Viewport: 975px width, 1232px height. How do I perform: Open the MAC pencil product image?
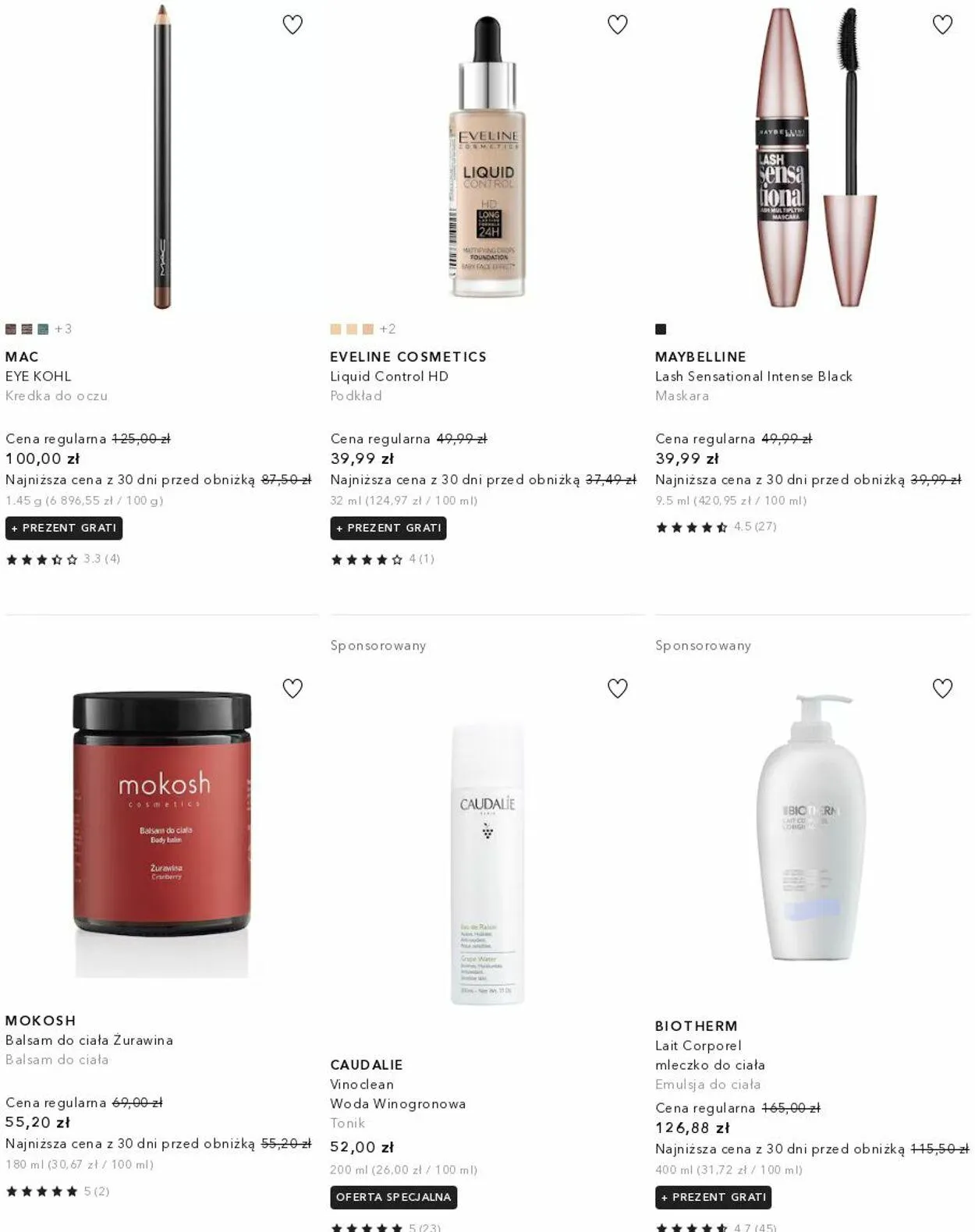tap(162, 156)
